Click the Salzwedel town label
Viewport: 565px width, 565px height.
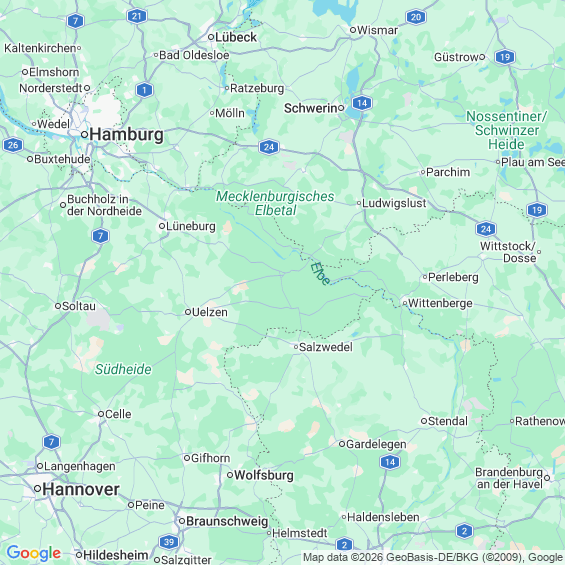pos(326,347)
